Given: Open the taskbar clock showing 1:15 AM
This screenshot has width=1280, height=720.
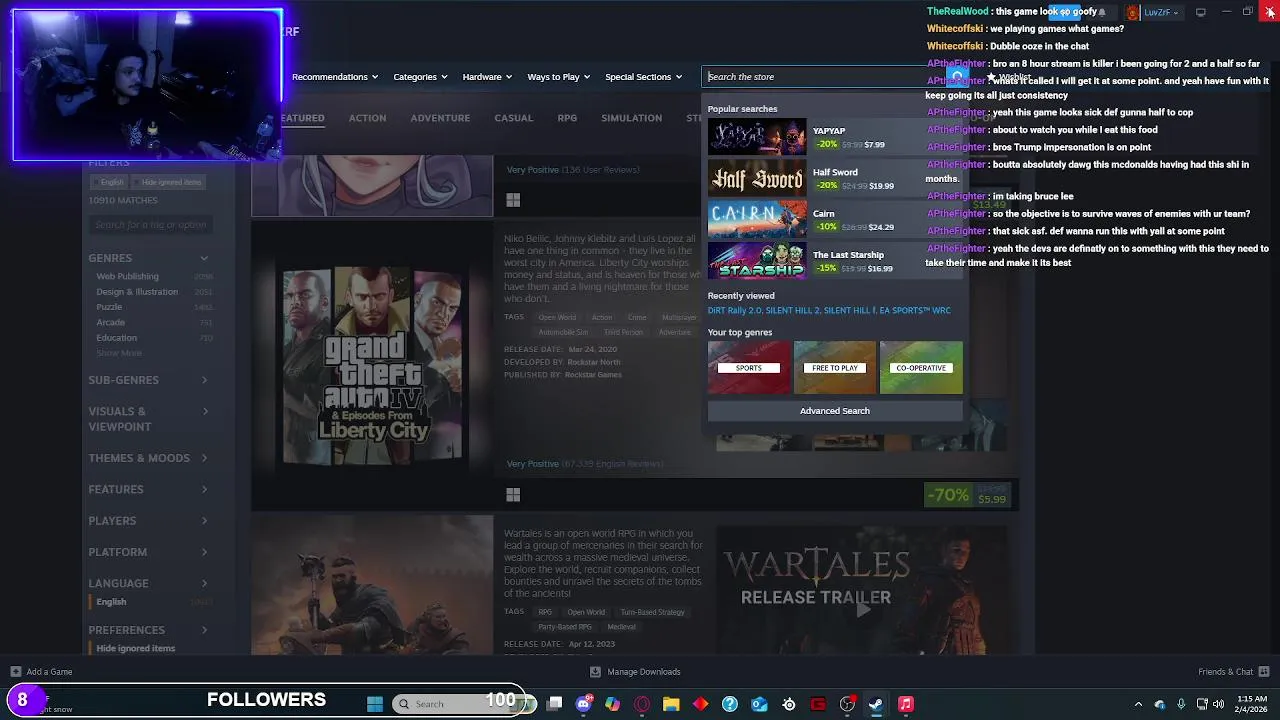Looking at the screenshot, I should (1252, 704).
